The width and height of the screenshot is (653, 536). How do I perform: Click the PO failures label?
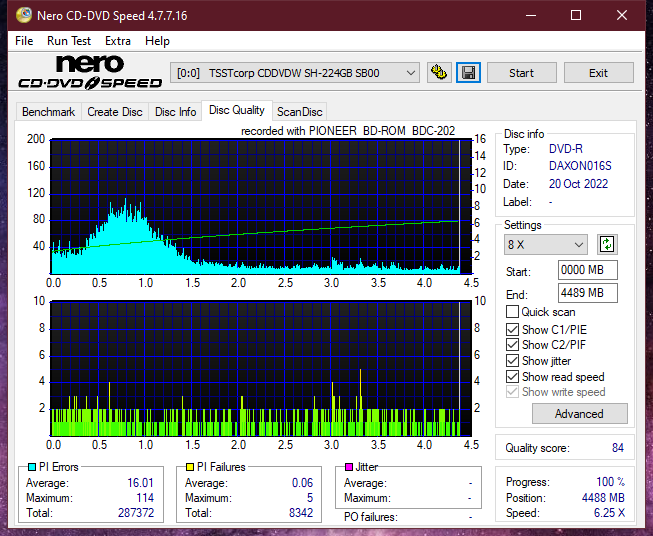coord(371,517)
